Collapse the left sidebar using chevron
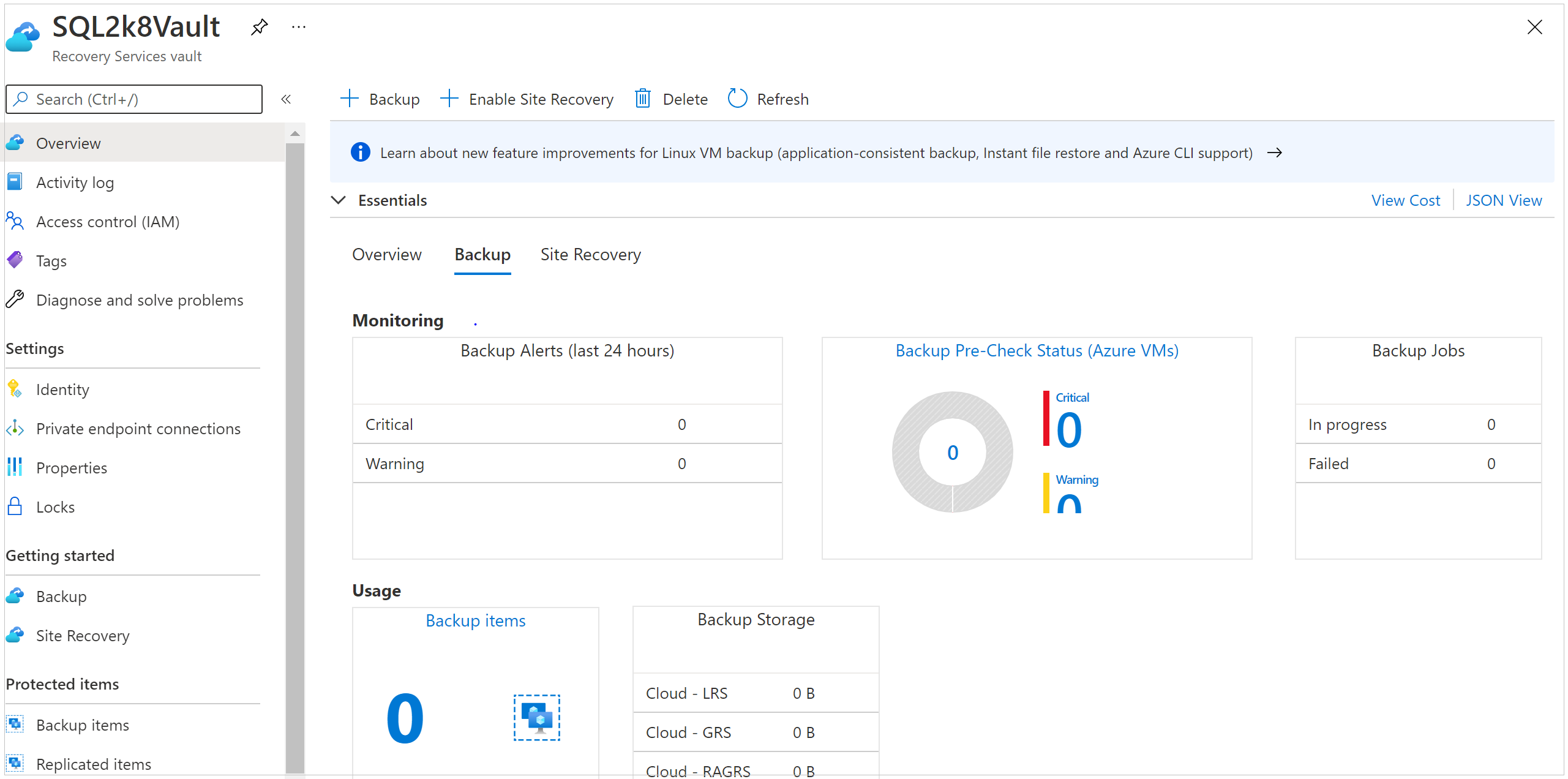The width and height of the screenshot is (1568, 779). pyautogui.click(x=286, y=99)
